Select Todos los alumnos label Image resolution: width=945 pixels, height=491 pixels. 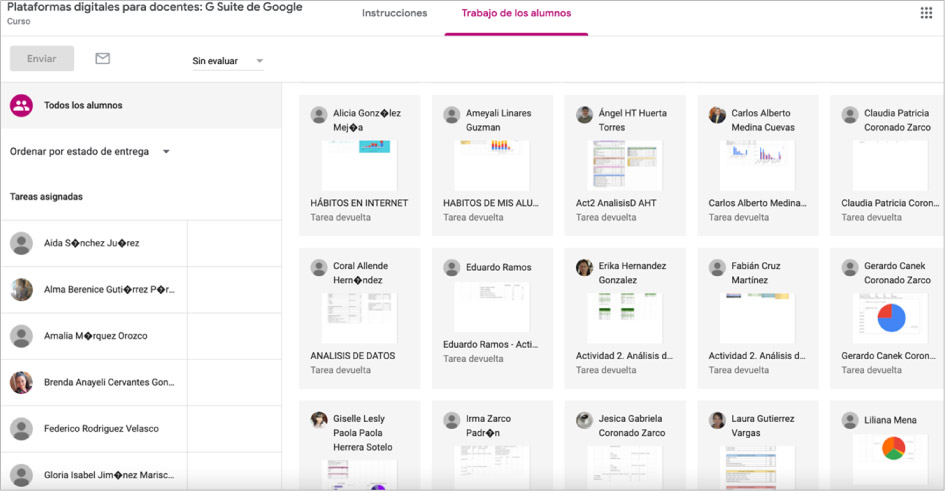[x=83, y=105]
